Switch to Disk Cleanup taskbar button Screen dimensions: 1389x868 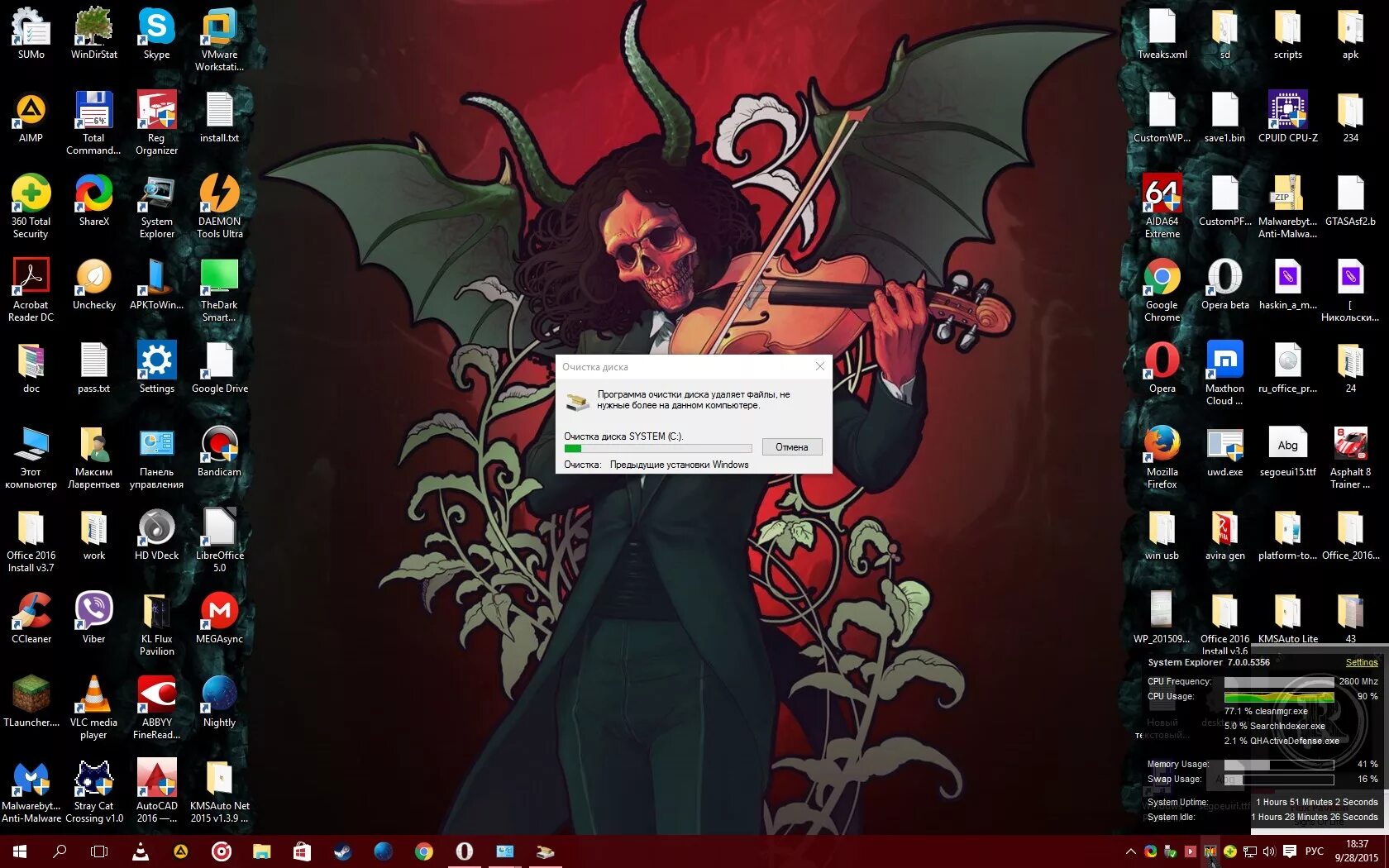click(545, 851)
